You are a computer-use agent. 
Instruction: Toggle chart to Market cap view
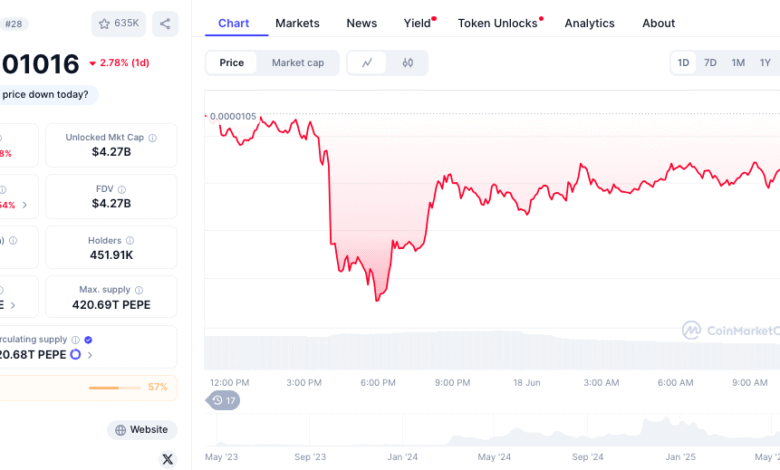[x=297, y=63]
